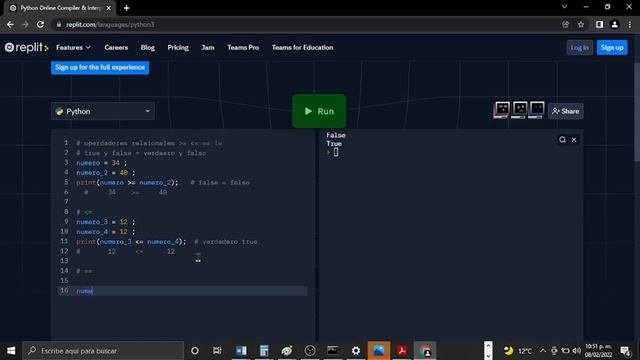Image resolution: width=640 pixels, height=360 pixels.
Task: Select the middle gray computer face icon
Action: (519, 110)
